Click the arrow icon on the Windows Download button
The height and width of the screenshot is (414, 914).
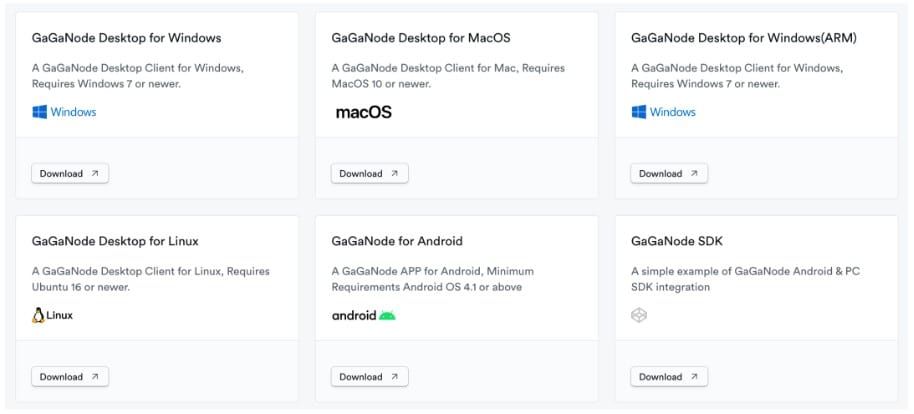95,173
